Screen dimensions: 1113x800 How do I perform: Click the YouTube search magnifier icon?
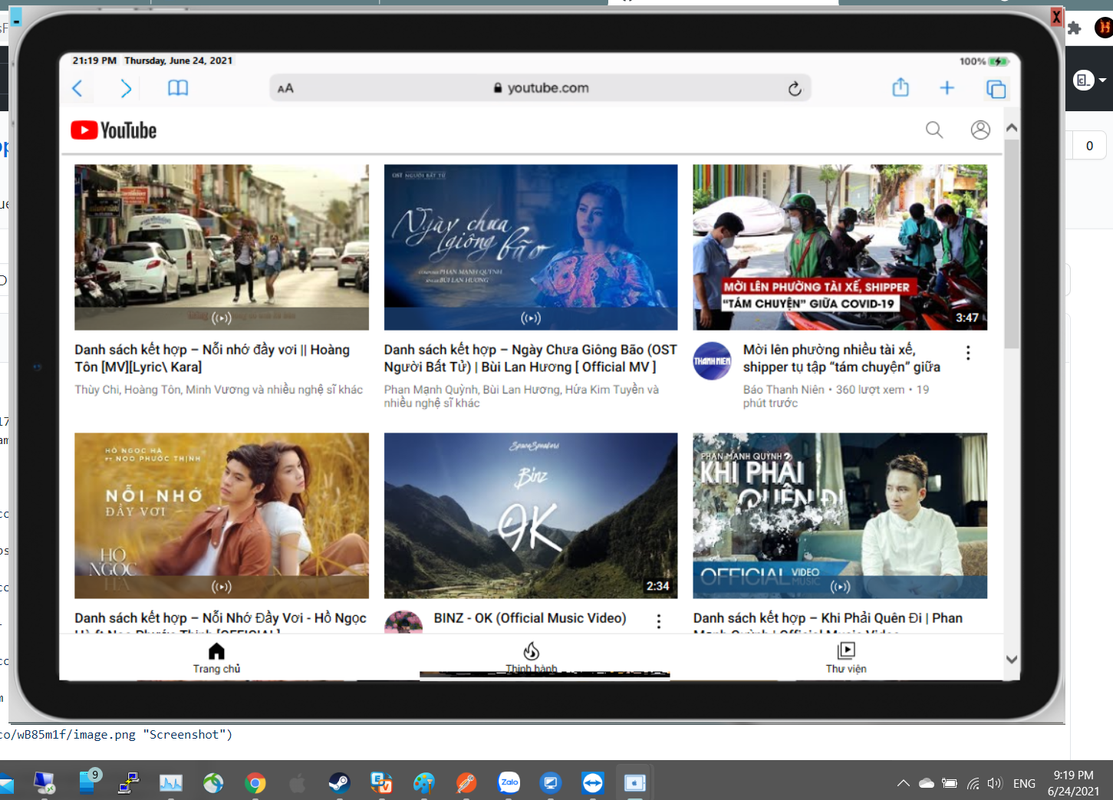pos(934,130)
